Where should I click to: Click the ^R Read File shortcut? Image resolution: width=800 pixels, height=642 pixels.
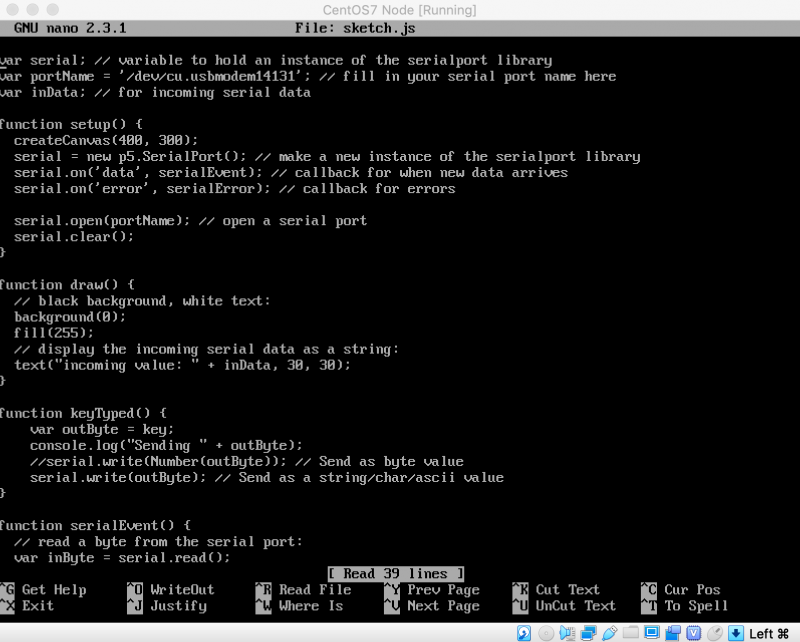pos(303,590)
